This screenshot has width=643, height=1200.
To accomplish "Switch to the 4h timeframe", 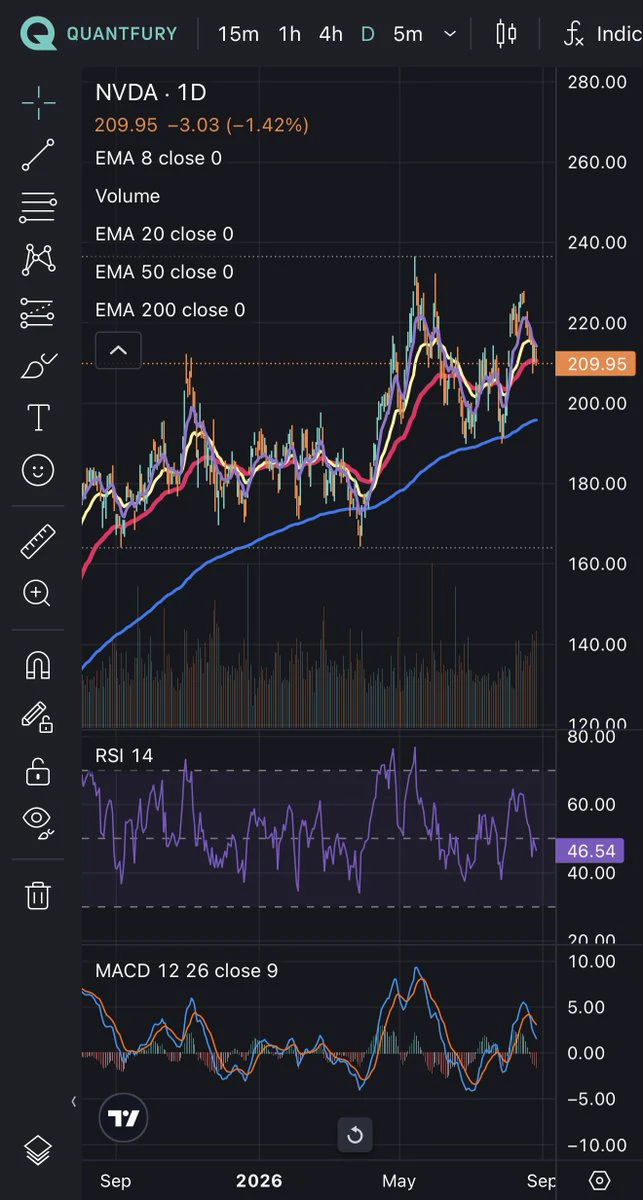I will coord(330,34).
